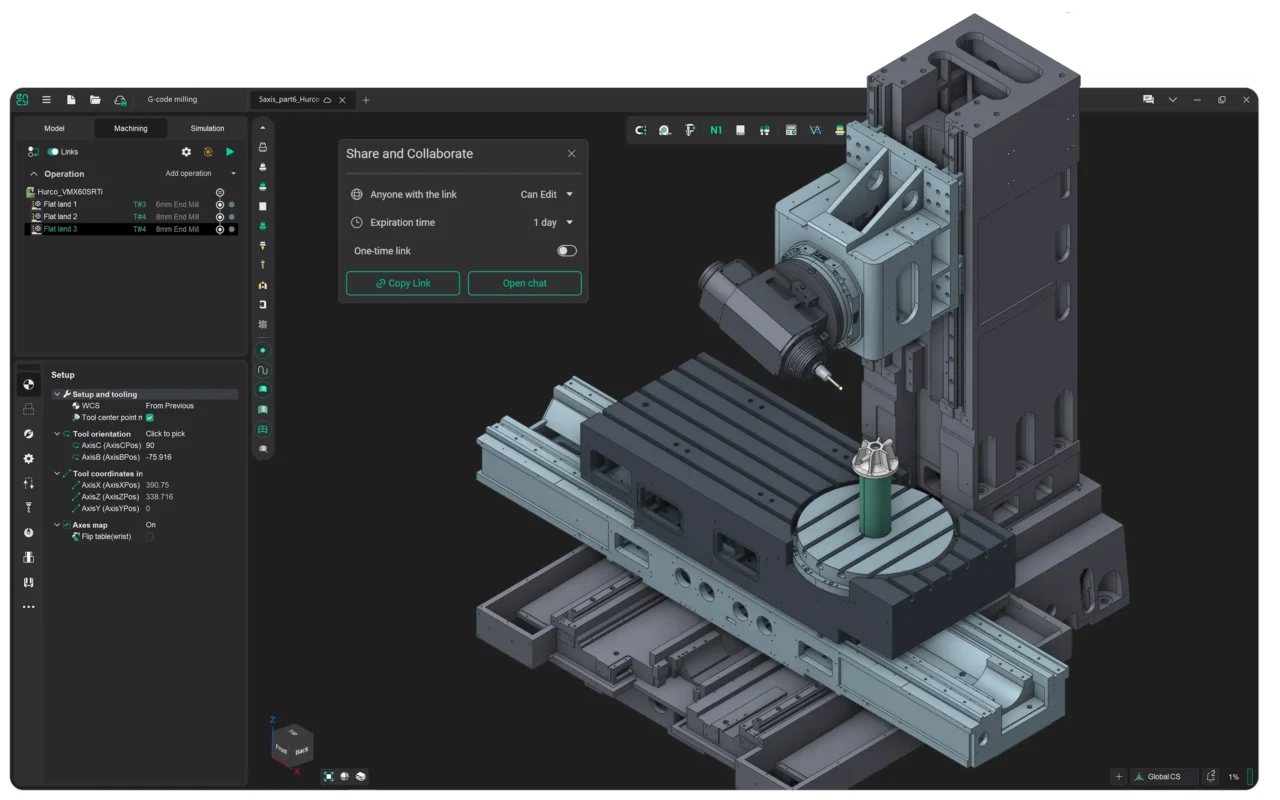Screen dimensions: 1280x800
Task: Click the Open chat button
Action: tap(524, 283)
